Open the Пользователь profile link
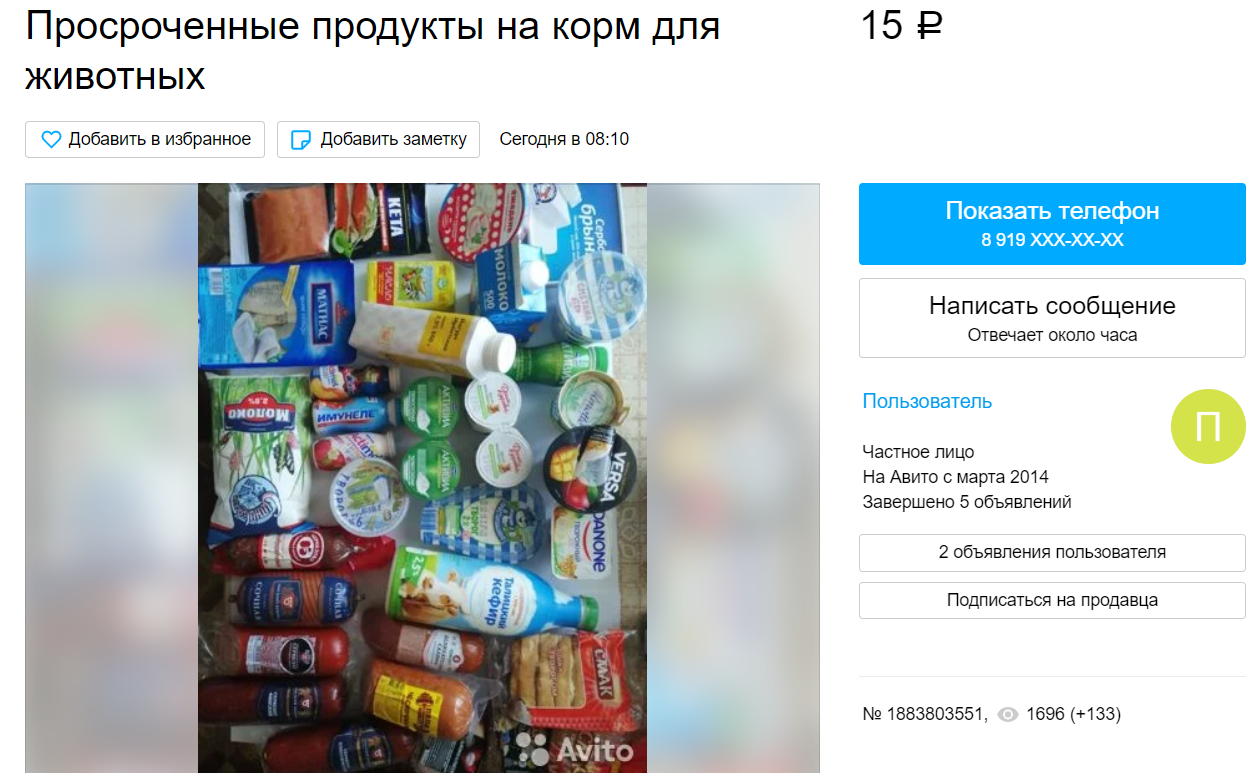Image resolution: width=1258 pixels, height=773 pixels. point(927,402)
